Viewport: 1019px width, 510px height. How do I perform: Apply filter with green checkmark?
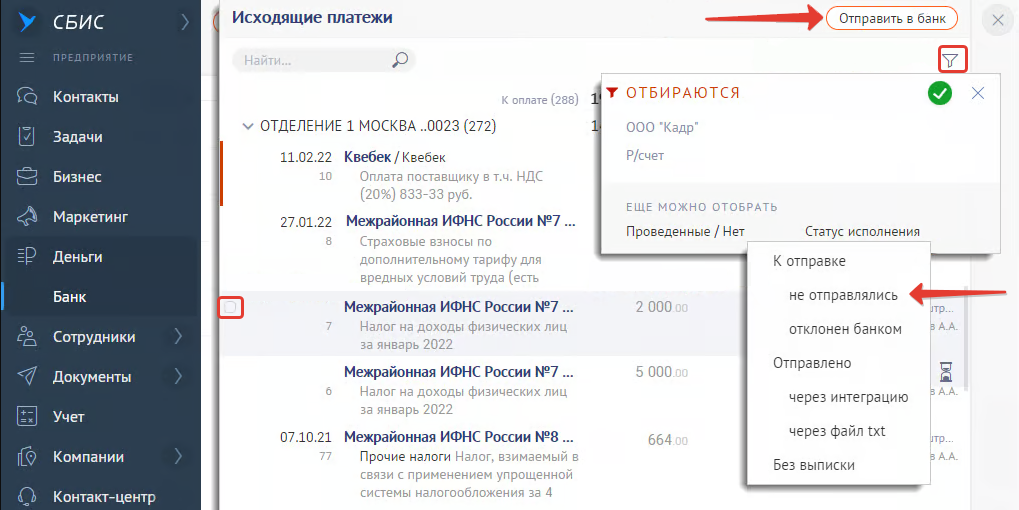point(940,94)
